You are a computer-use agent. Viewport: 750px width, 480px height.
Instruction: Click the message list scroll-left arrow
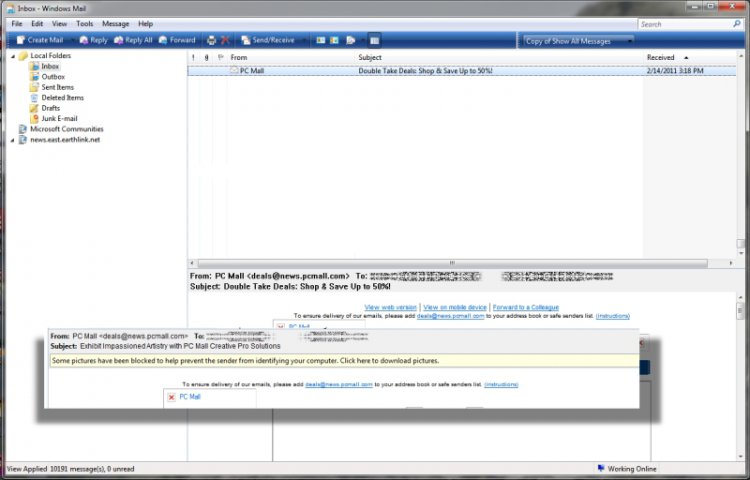point(192,263)
